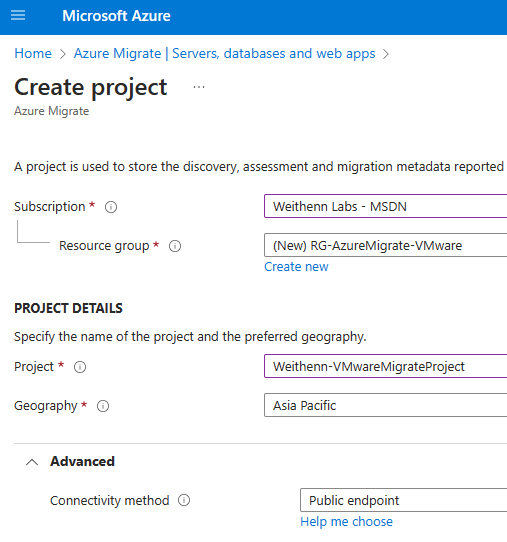Image resolution: width=507 pixels, height=542 pixels.
Task: Collapse the Advanced section chevron
Action: click(x=32, y=462)
